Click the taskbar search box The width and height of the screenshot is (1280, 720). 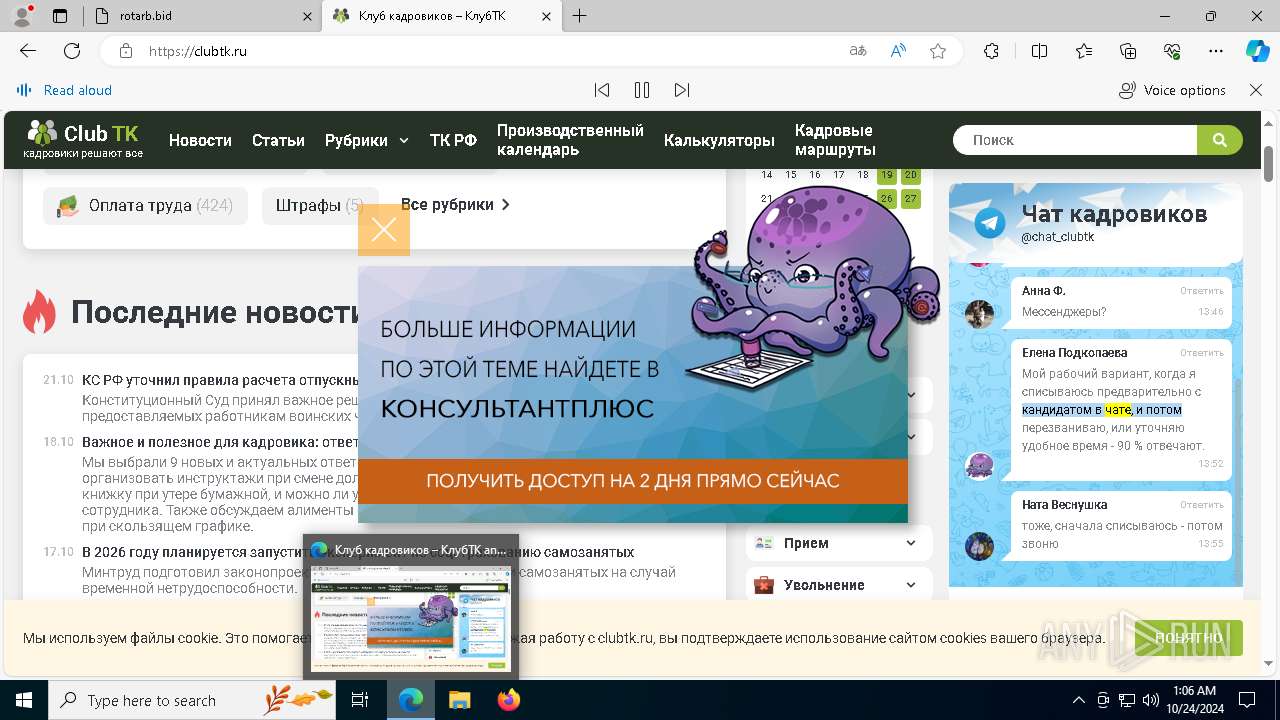(192, 700)
